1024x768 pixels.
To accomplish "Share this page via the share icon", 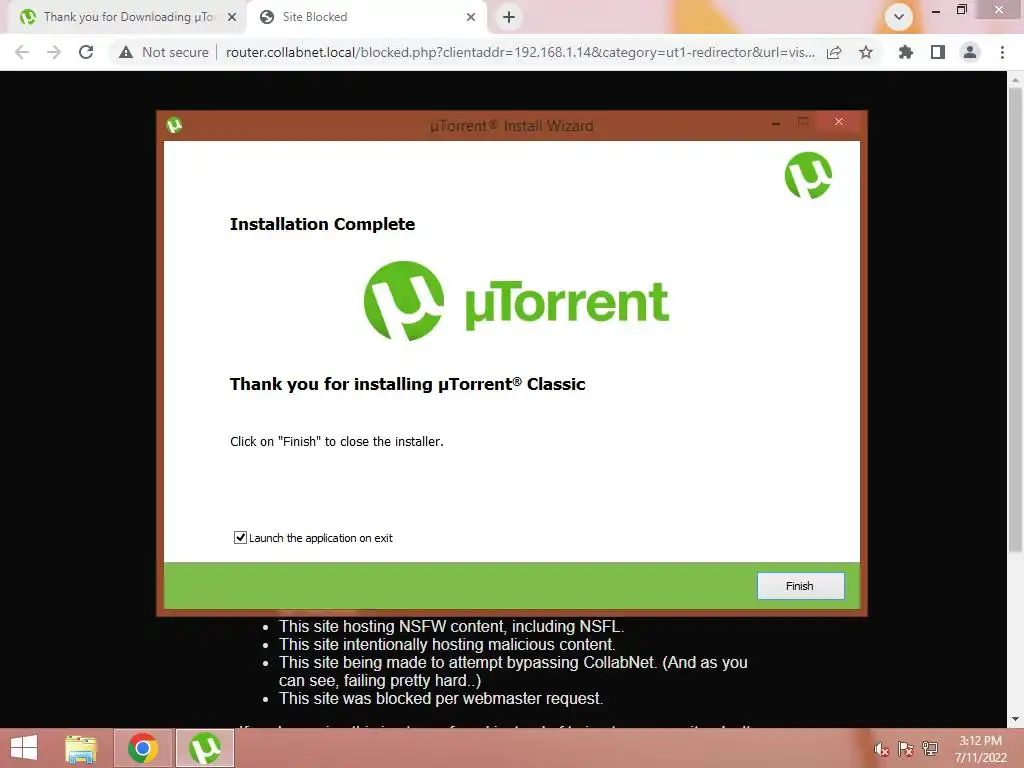I will (834, 52).
